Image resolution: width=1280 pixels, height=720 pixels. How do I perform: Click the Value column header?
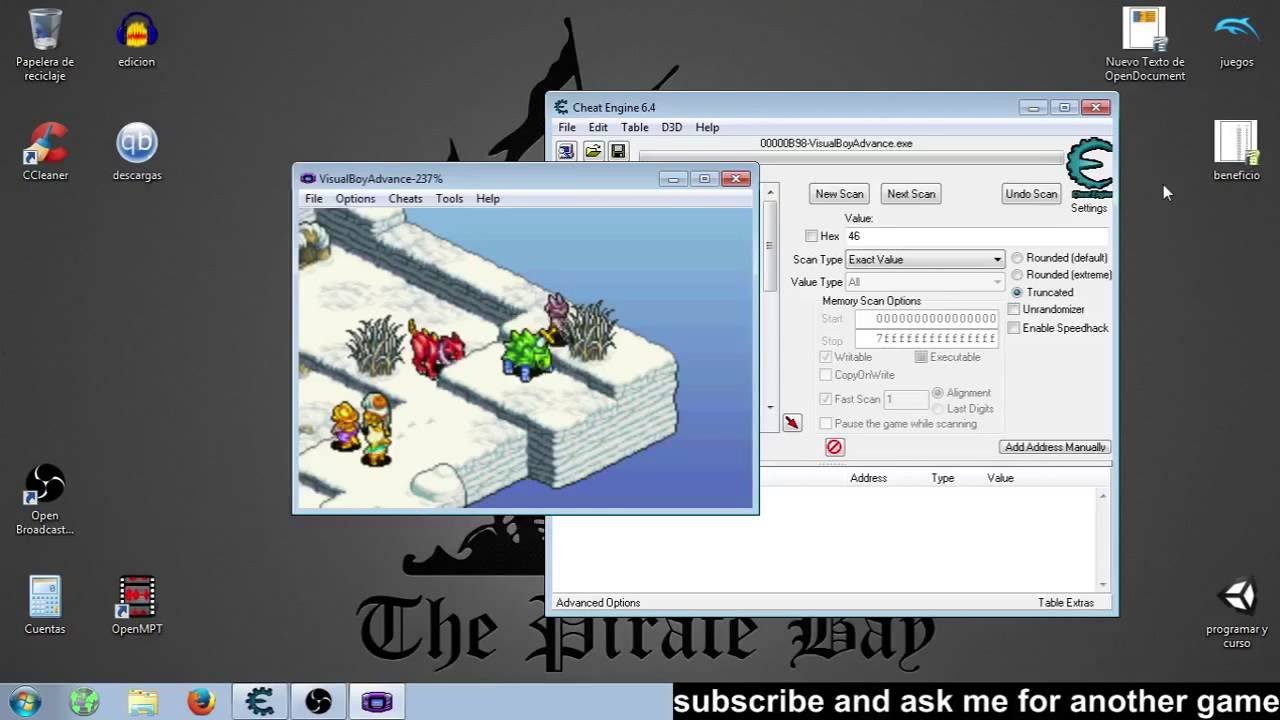pyautogui.click(x=1000, y=478)
